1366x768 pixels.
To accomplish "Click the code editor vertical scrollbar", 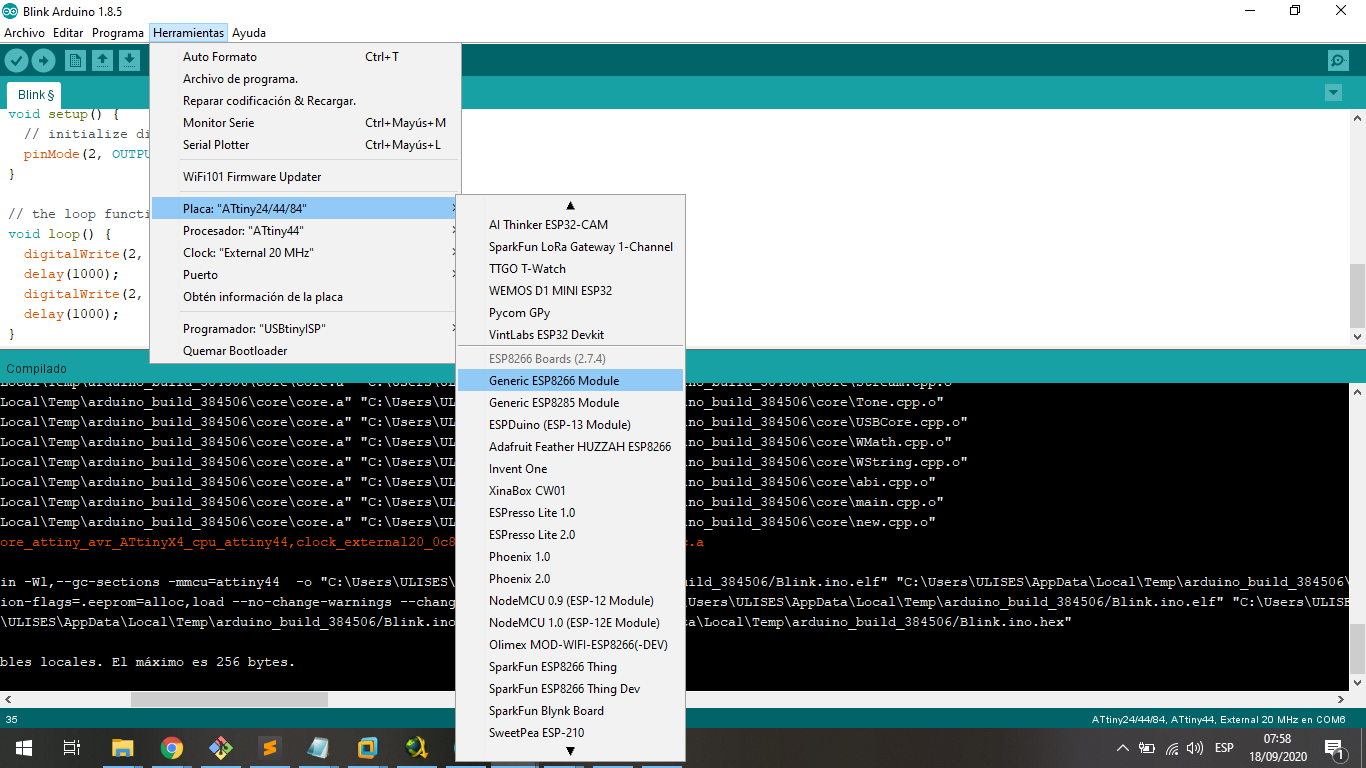I will 1357,295.
